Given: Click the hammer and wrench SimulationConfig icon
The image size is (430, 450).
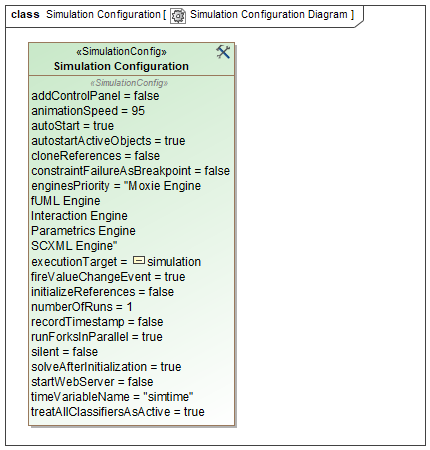Looking at the screenshot, I should tap(223, 52).
